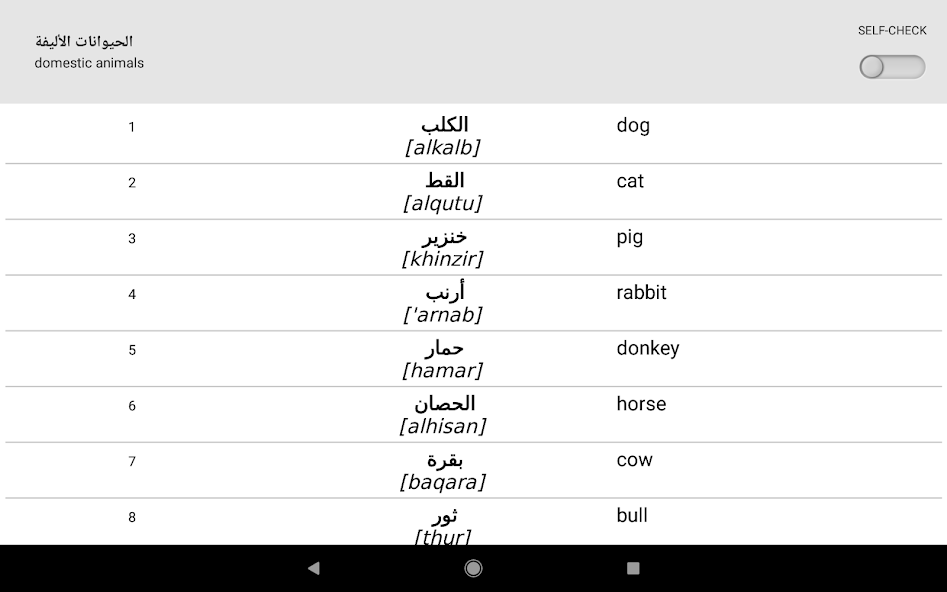The image size is (947, 592).
Task: Tap the Android back navigation icon
Action: click(x=313, y=568)
